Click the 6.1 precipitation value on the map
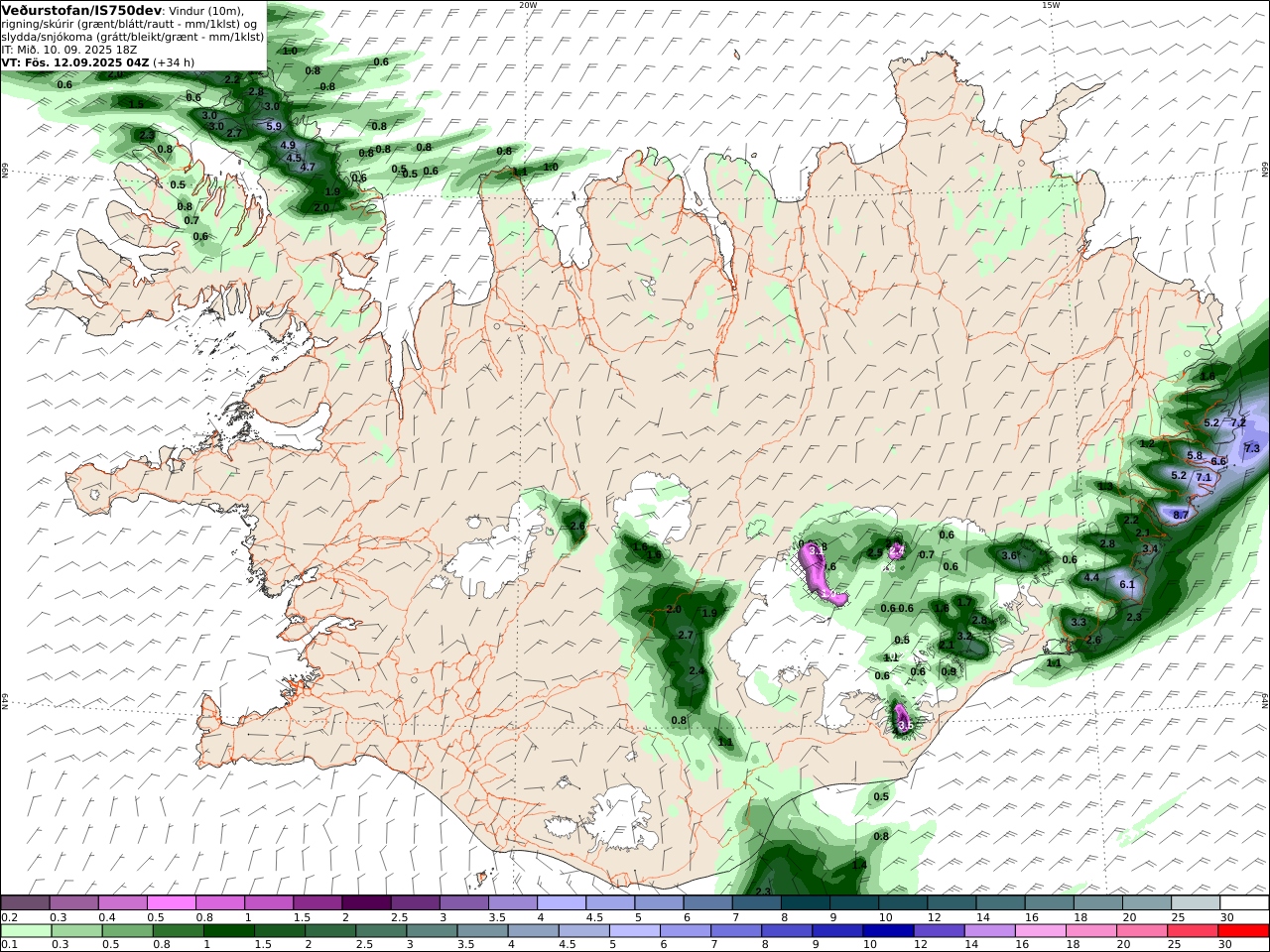 pyautogui.click(x=1127, y=585)
